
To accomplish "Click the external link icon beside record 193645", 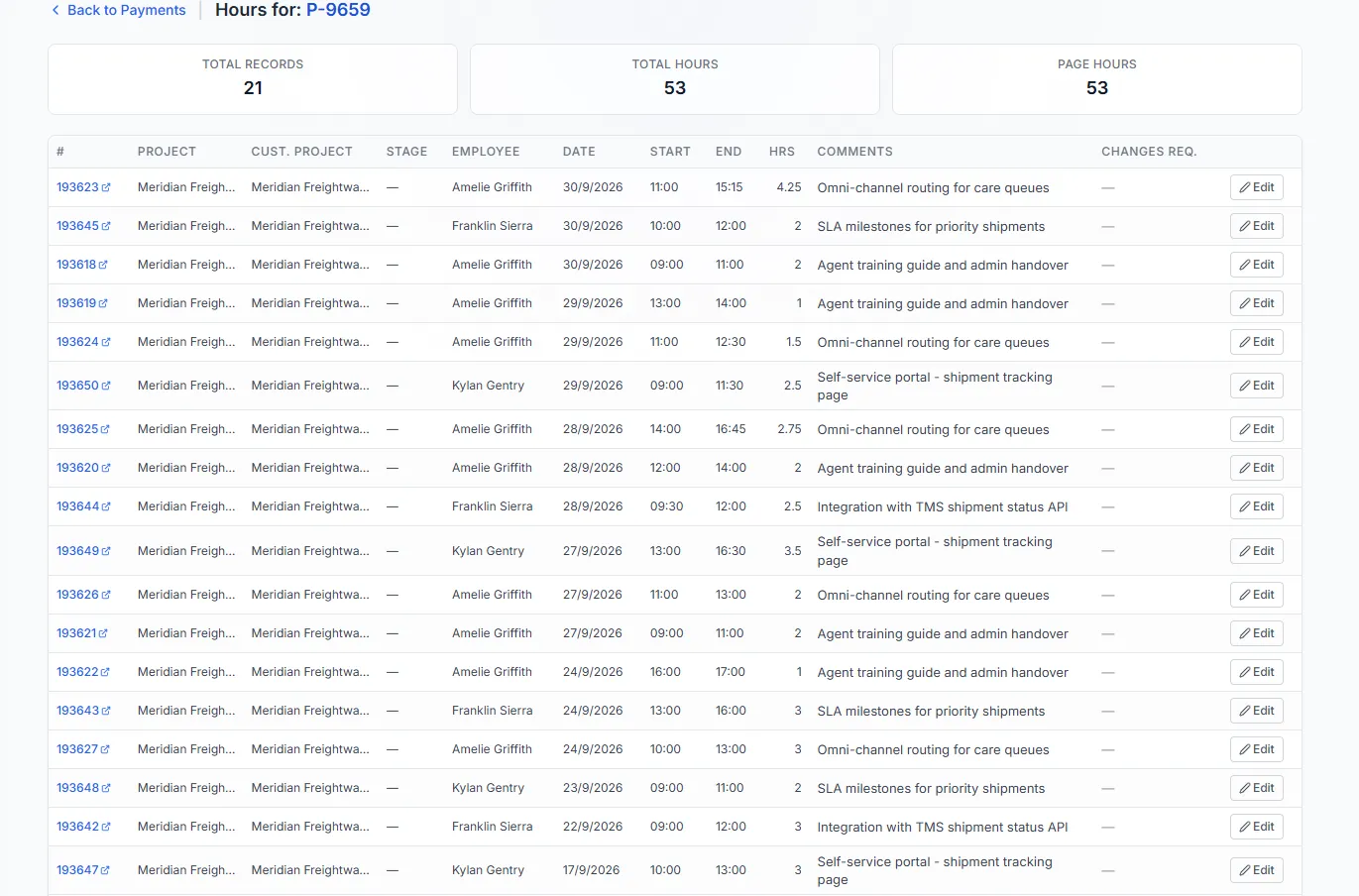I will tap(106, 226).
